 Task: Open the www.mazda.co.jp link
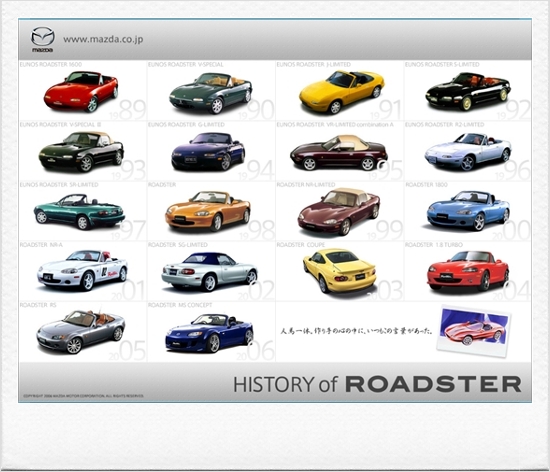pos(103,39)
